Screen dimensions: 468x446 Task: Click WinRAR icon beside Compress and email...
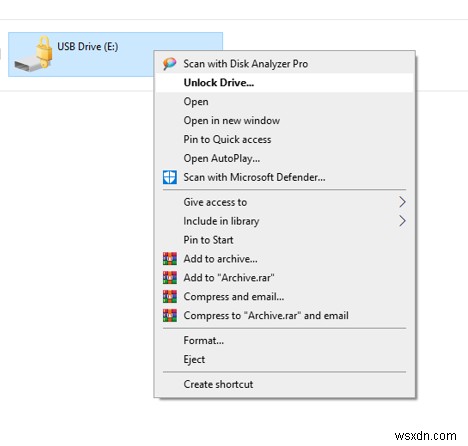pos(170,297)
